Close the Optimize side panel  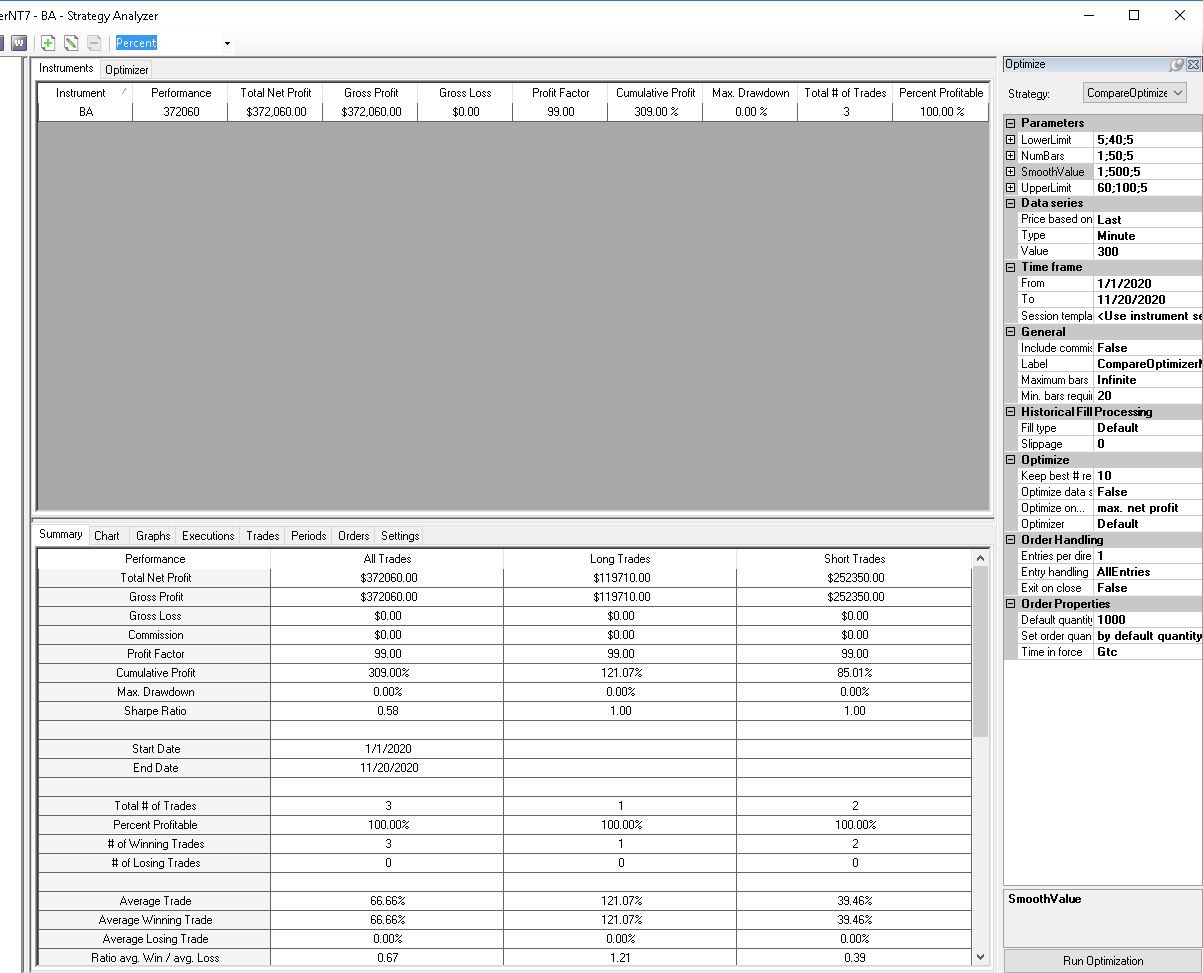[x=1193, y=64]
